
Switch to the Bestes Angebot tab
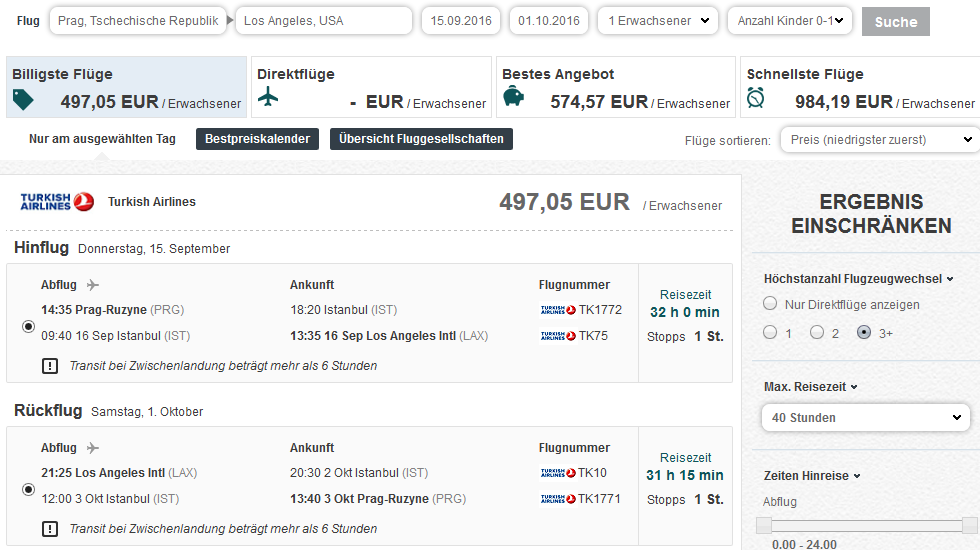pos(616,87)
